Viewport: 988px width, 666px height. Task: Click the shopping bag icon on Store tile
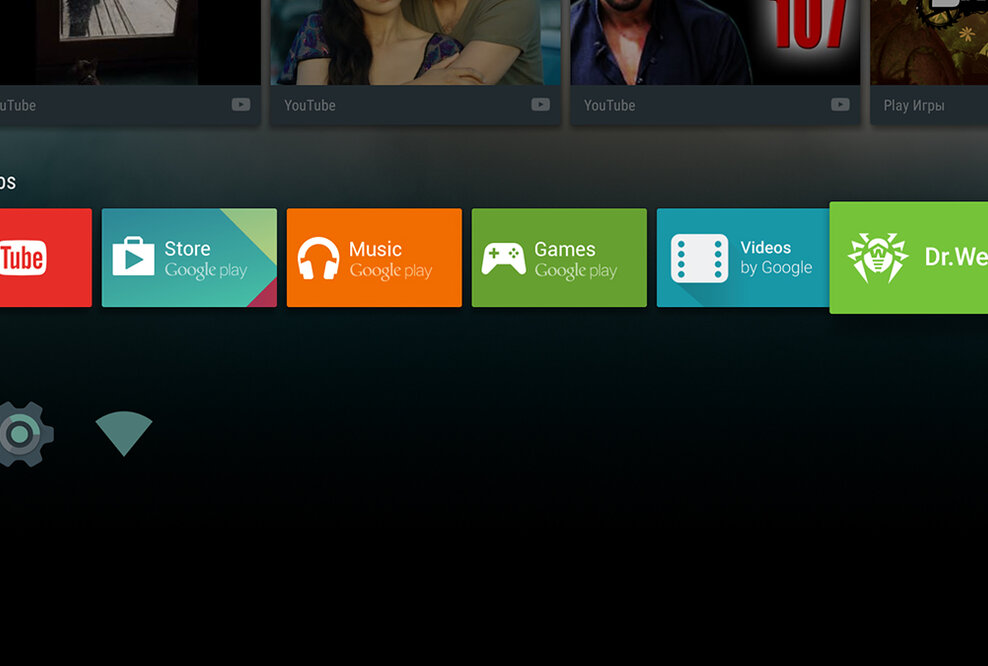[133, 256]
